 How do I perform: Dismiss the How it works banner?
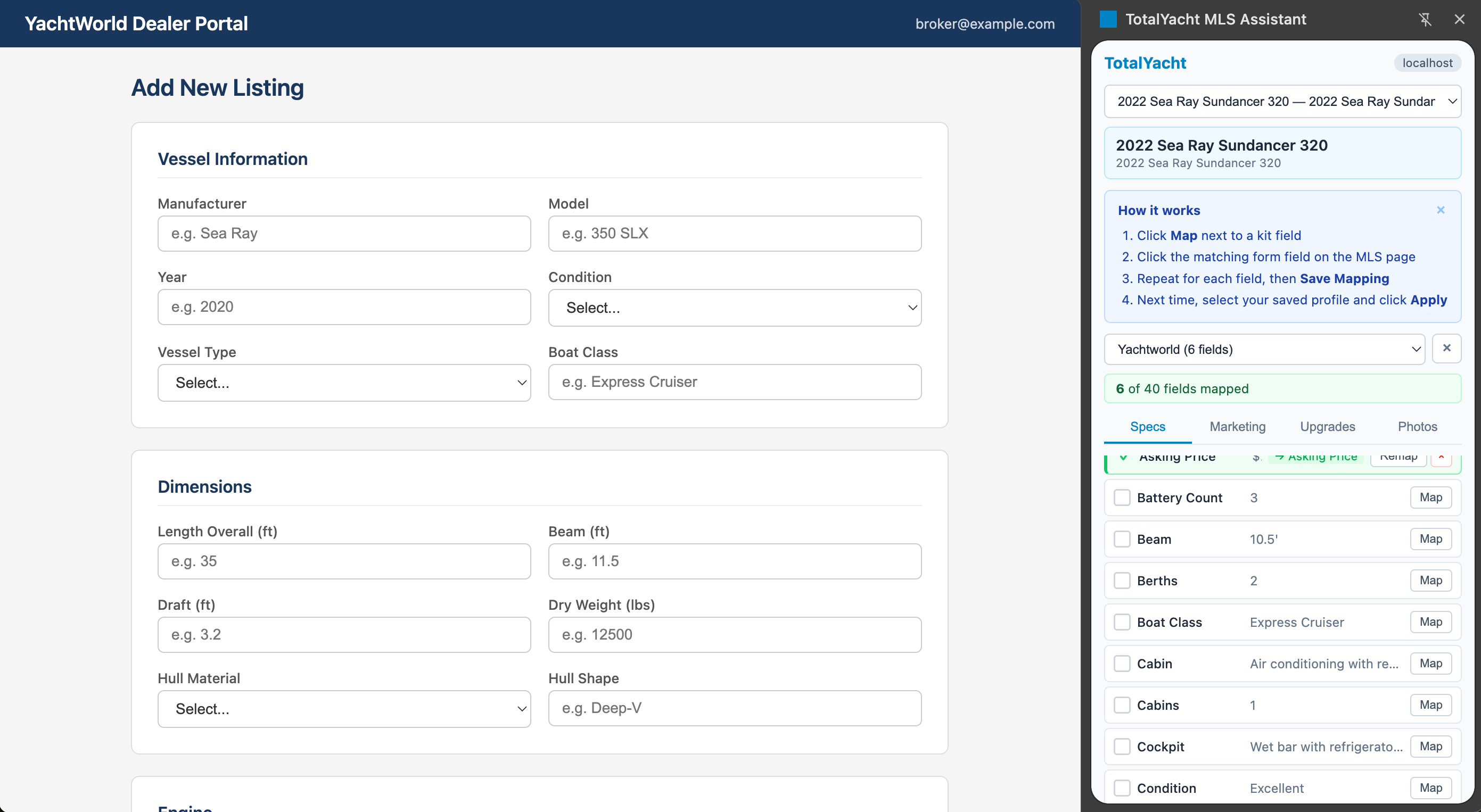1440,210
